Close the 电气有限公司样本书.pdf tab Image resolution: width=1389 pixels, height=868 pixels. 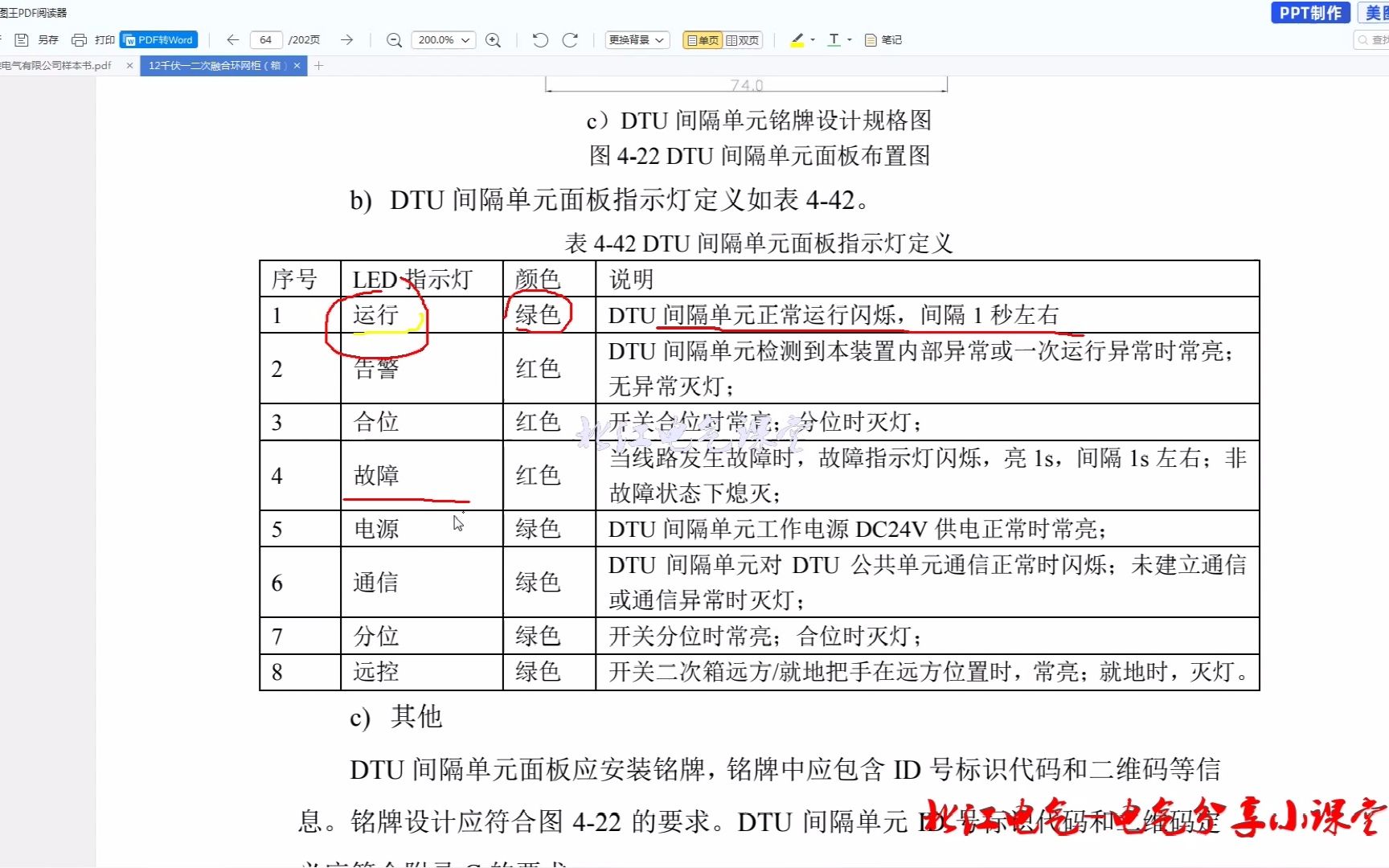(129, 65)
